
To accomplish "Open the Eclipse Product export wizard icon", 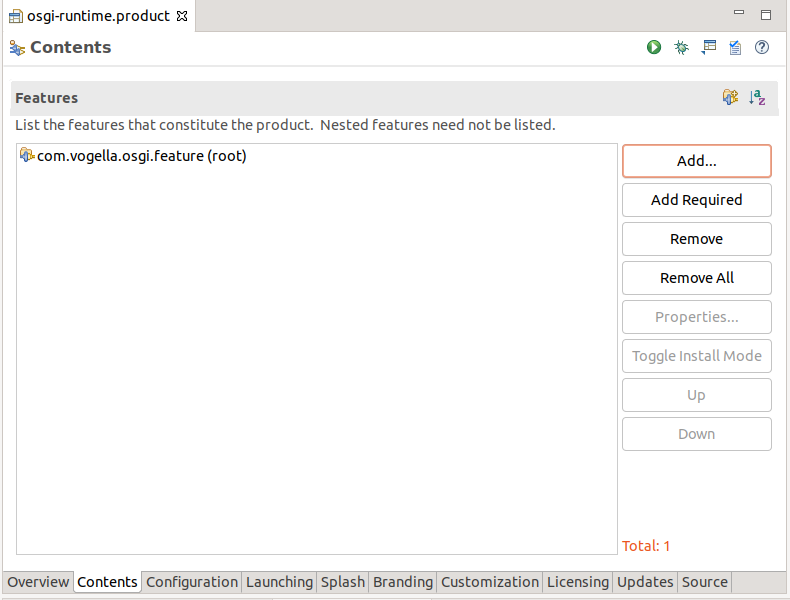I will pos(709,47).
